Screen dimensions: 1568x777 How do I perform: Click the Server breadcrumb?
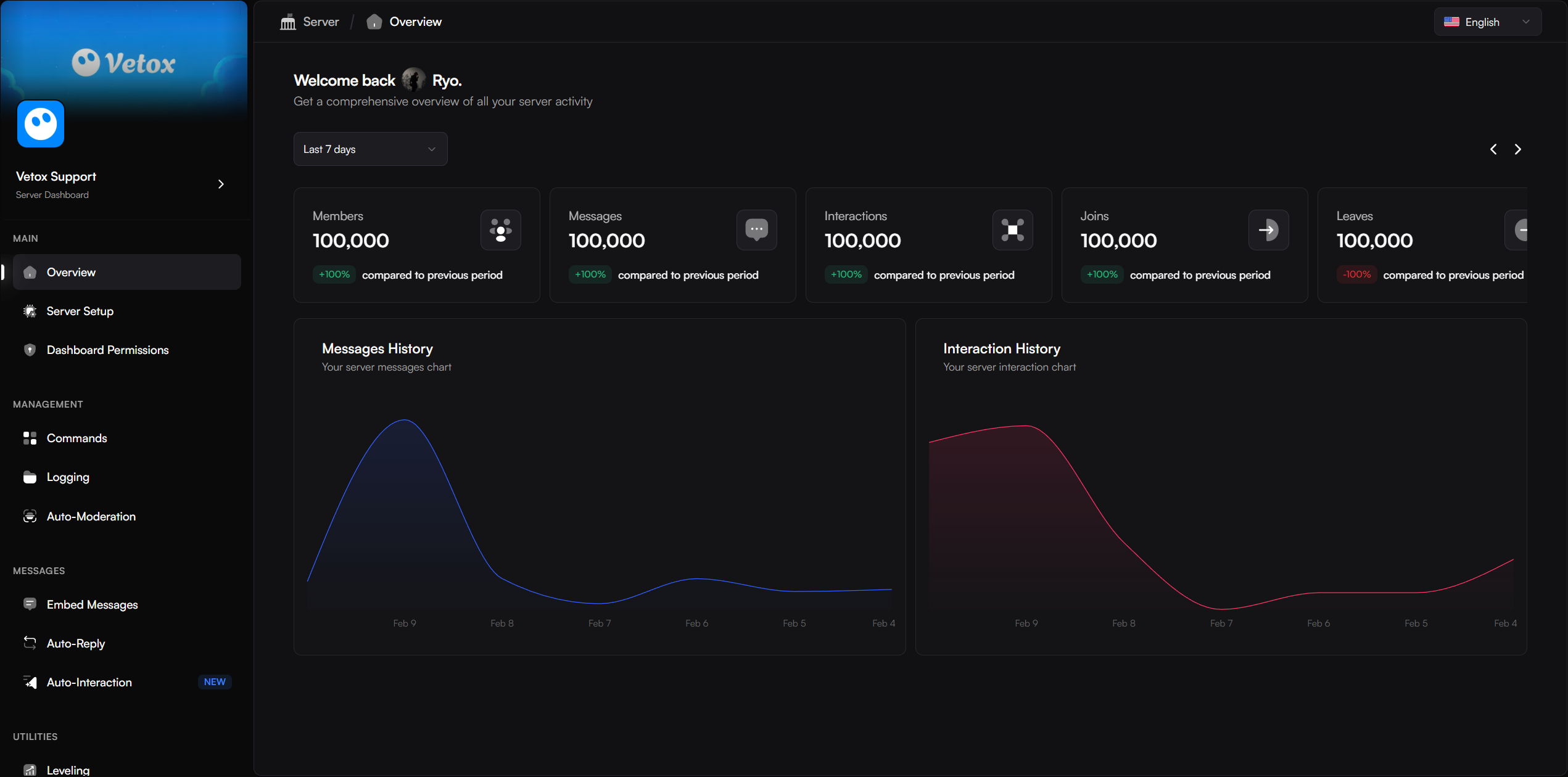click(320, 21)
